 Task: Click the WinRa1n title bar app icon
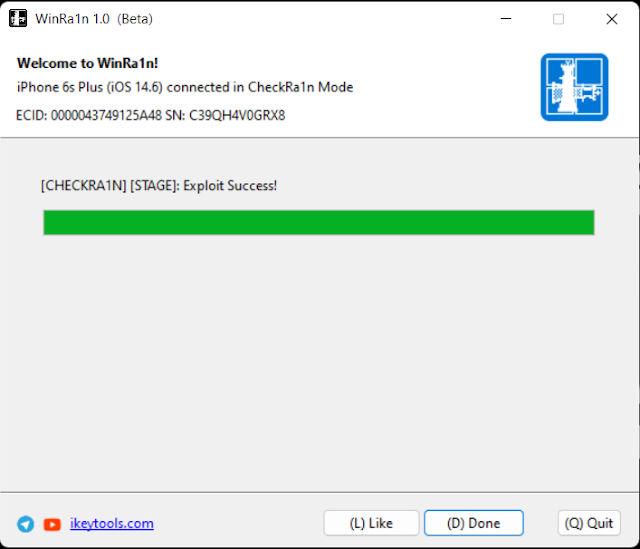pos(18,19)
